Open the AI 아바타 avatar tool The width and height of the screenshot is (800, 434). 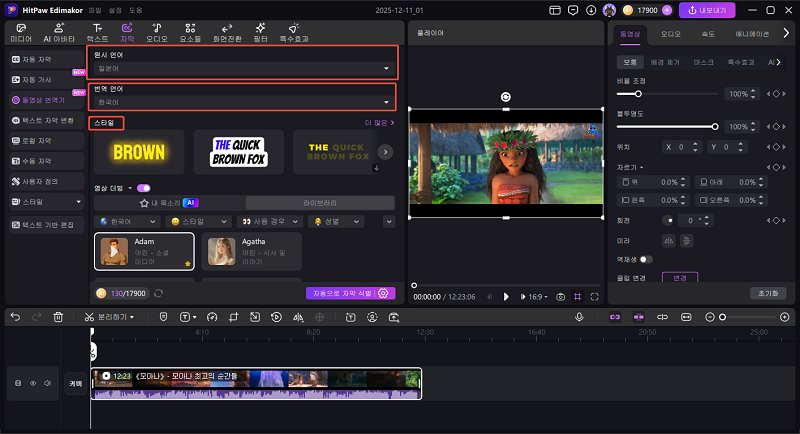click(x=59, y=33)
